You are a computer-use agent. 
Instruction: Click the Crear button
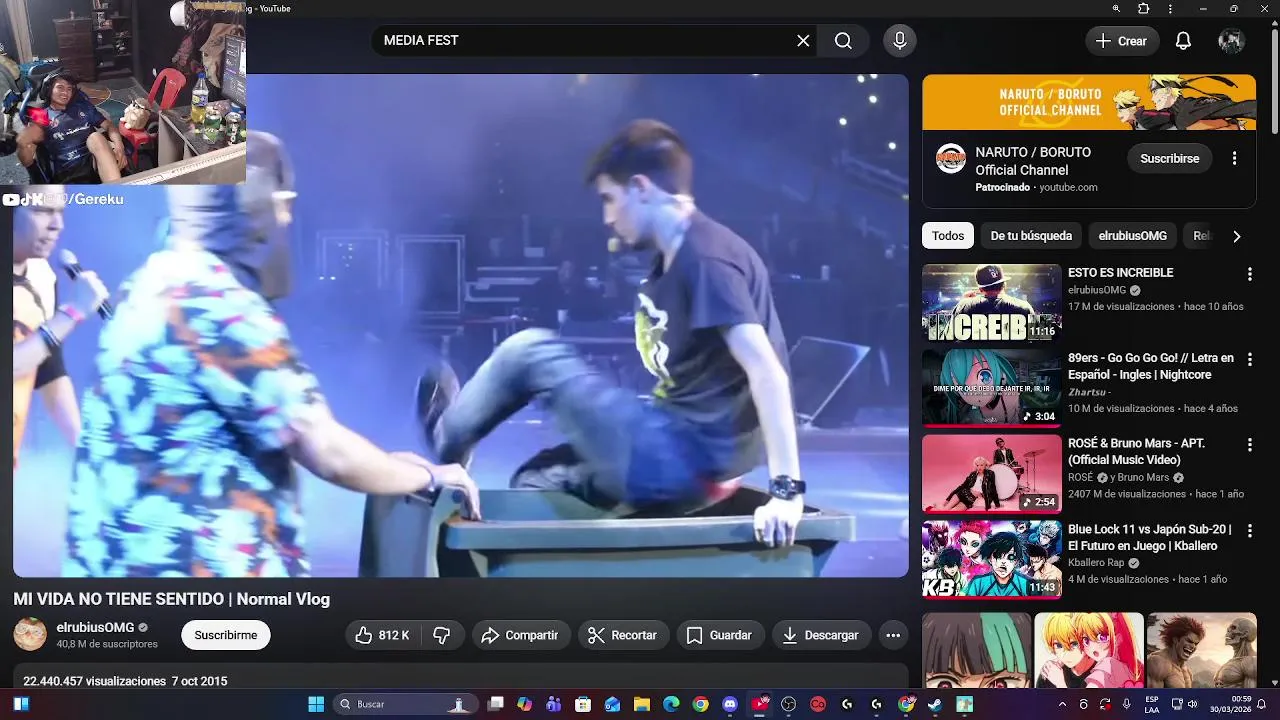[x=1122, y=41]
